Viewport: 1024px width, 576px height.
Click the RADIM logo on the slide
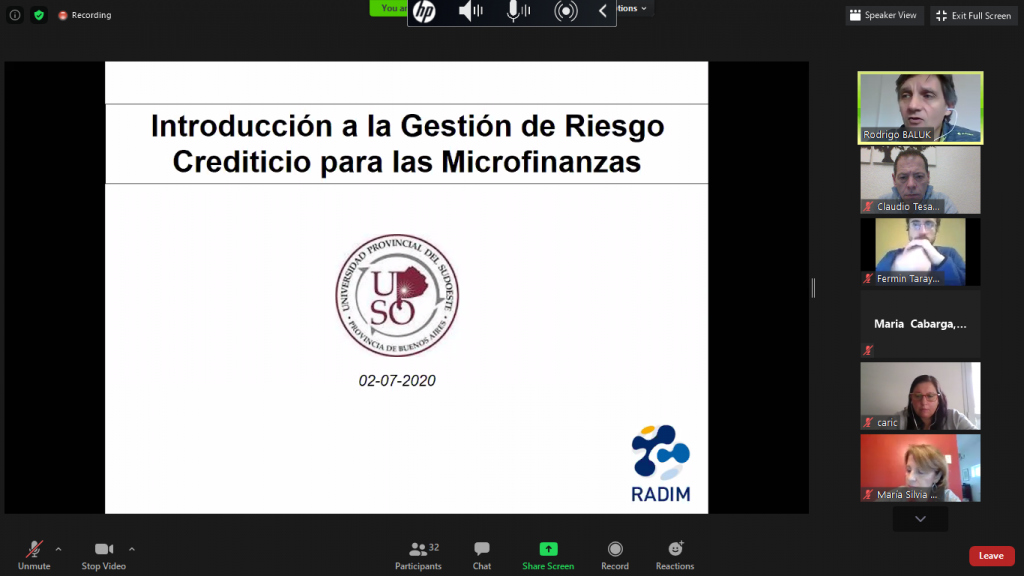[x=661, y=463]
